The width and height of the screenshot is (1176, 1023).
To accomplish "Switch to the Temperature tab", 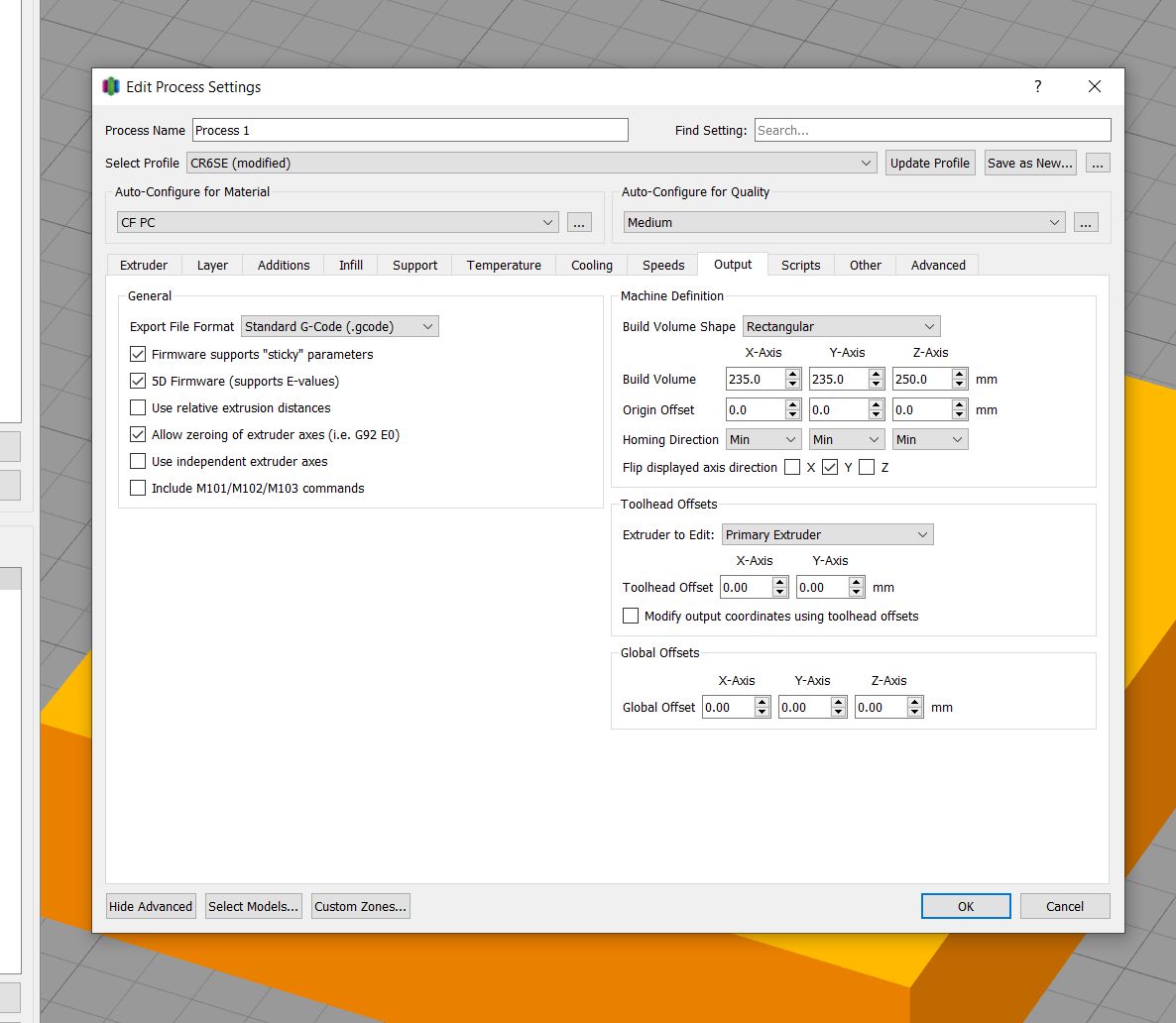I will 504,265.
